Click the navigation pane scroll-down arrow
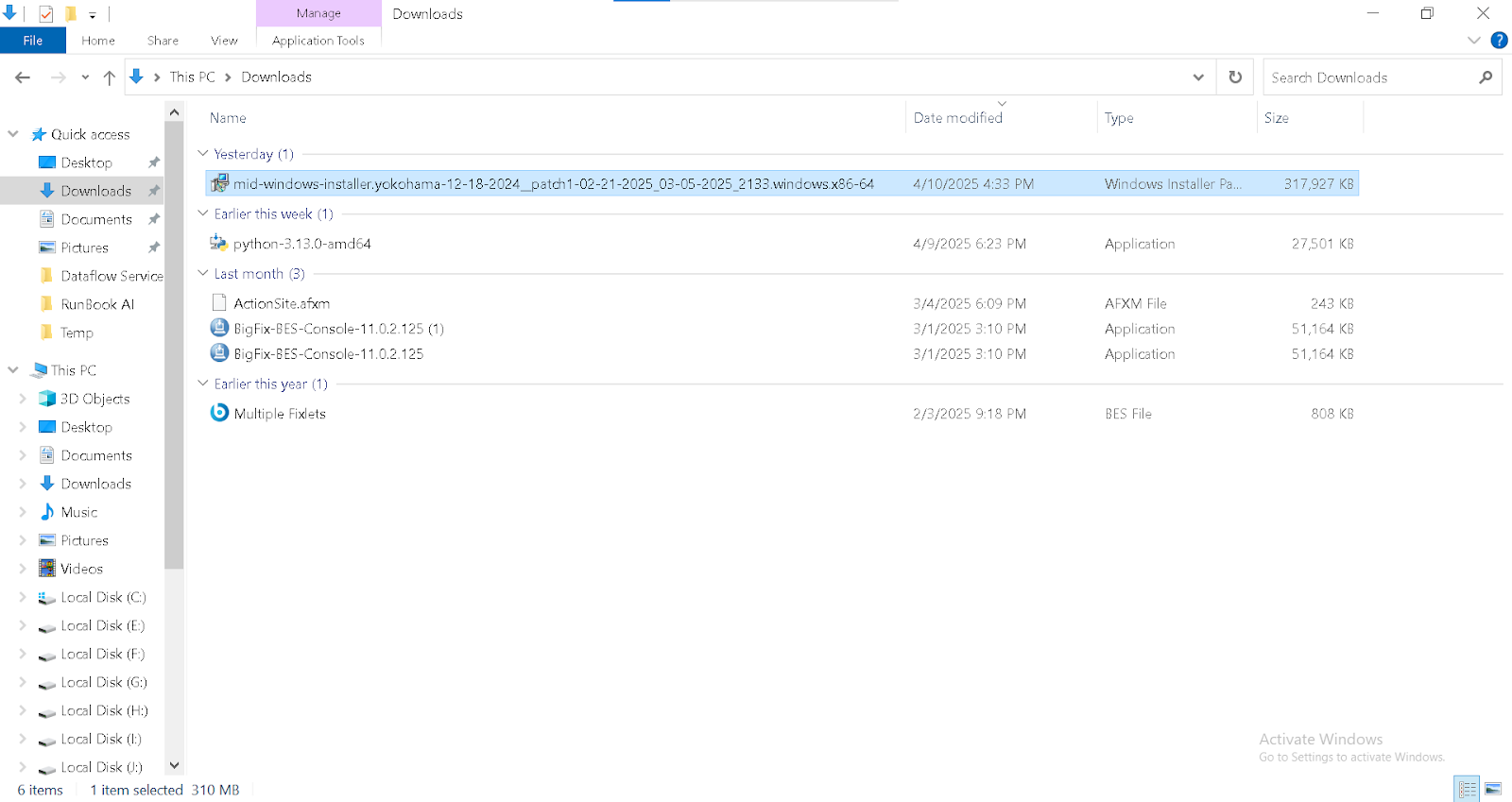1512x802 pixels. (174, 765)
